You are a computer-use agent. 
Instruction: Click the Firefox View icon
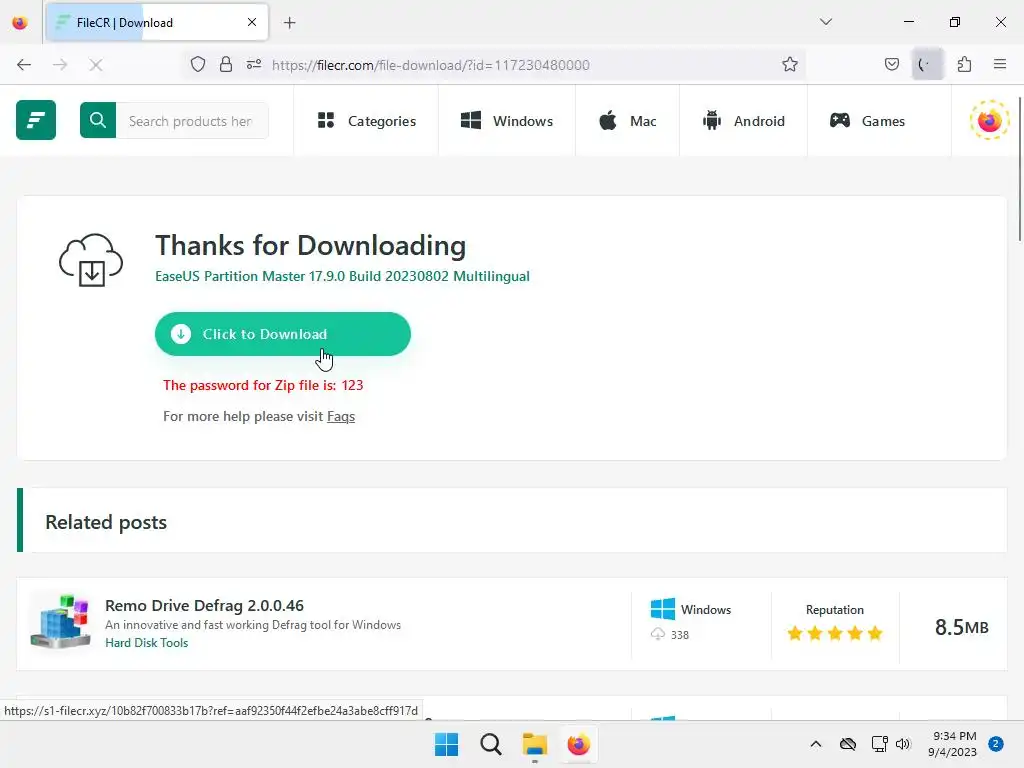pos(20,23)
